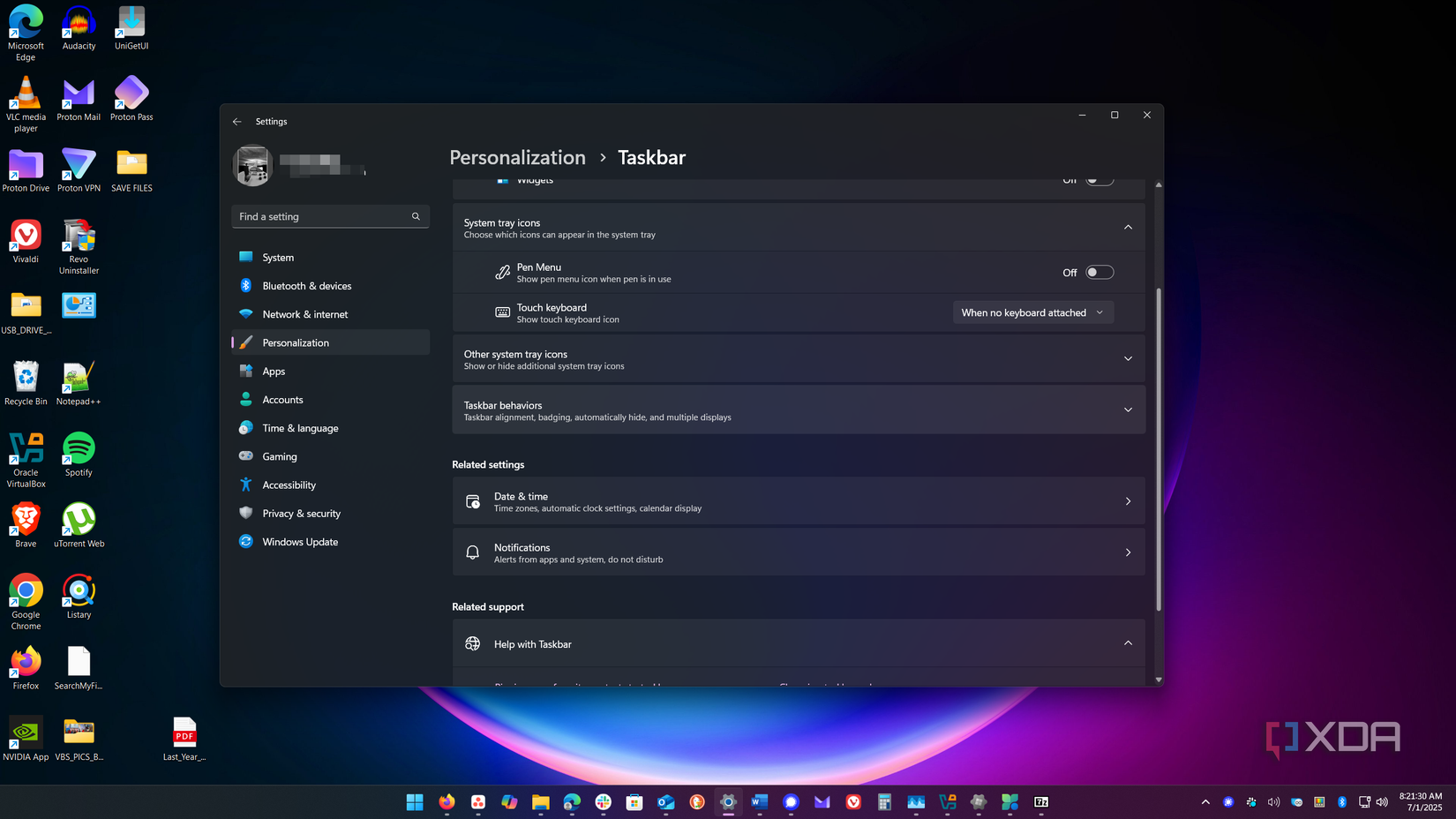
Task: Open File Explorer from the taskbar
Action: coord(541,801)
